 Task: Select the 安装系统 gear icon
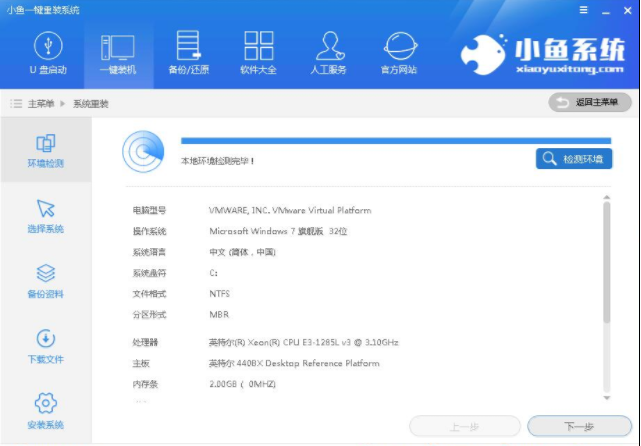(45, 403)
